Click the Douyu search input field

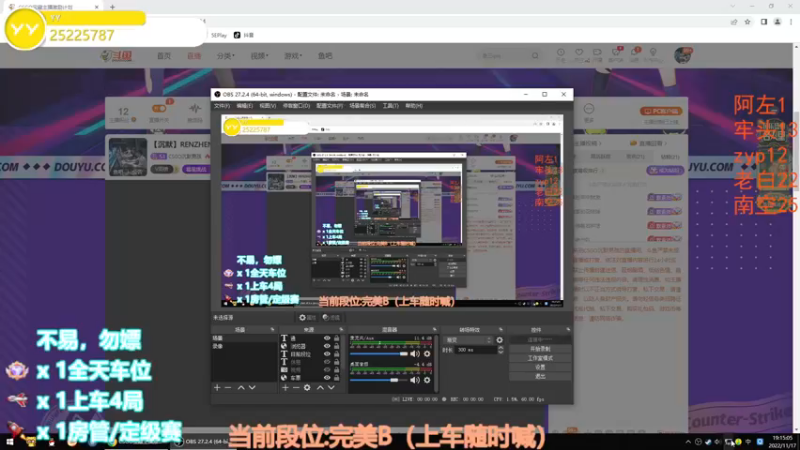[504, 56]
